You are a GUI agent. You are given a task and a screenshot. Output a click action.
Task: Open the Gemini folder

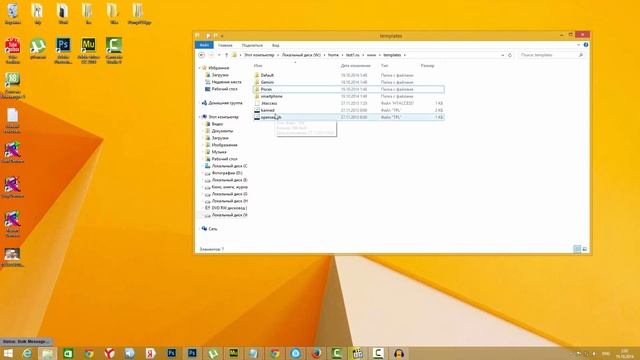click(267, 82)
